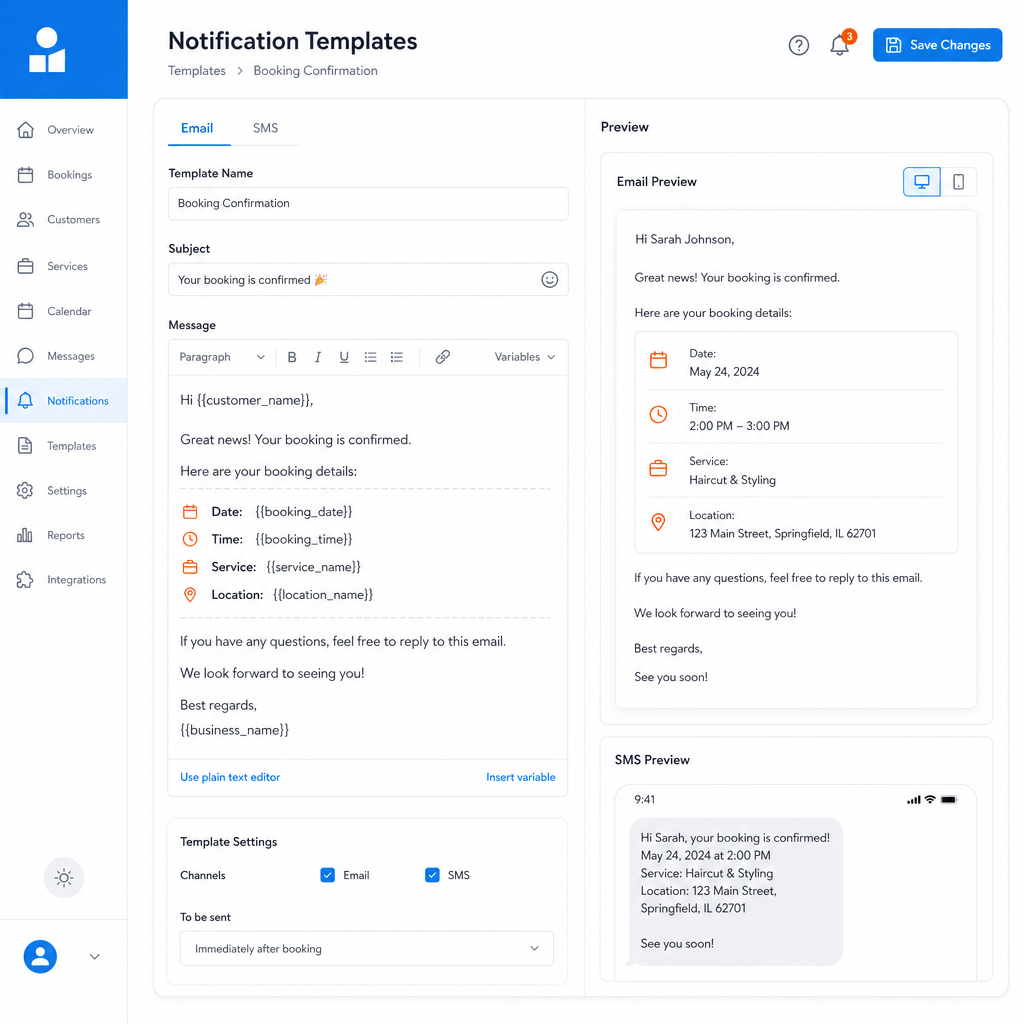
Task: Click the preview Time clock icon
Action: 658,414
